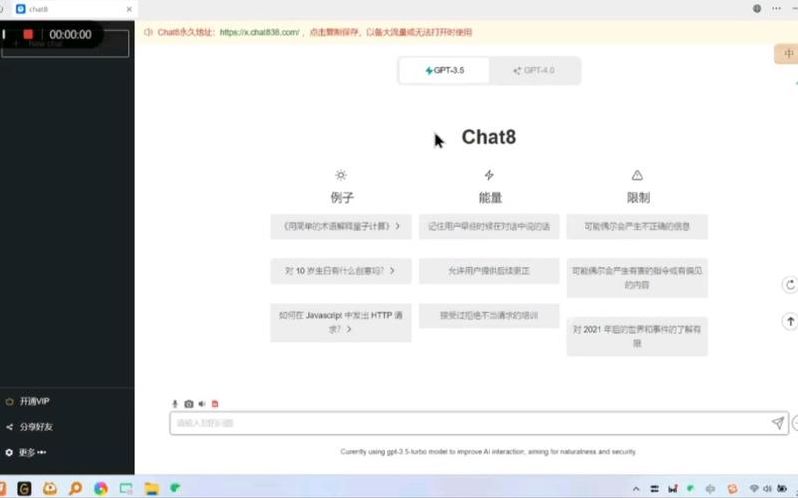The height and width of the screenshot is (498, 798).
Task: Click the Wi-Fi icon in the system tray
Action: (754, 489)
